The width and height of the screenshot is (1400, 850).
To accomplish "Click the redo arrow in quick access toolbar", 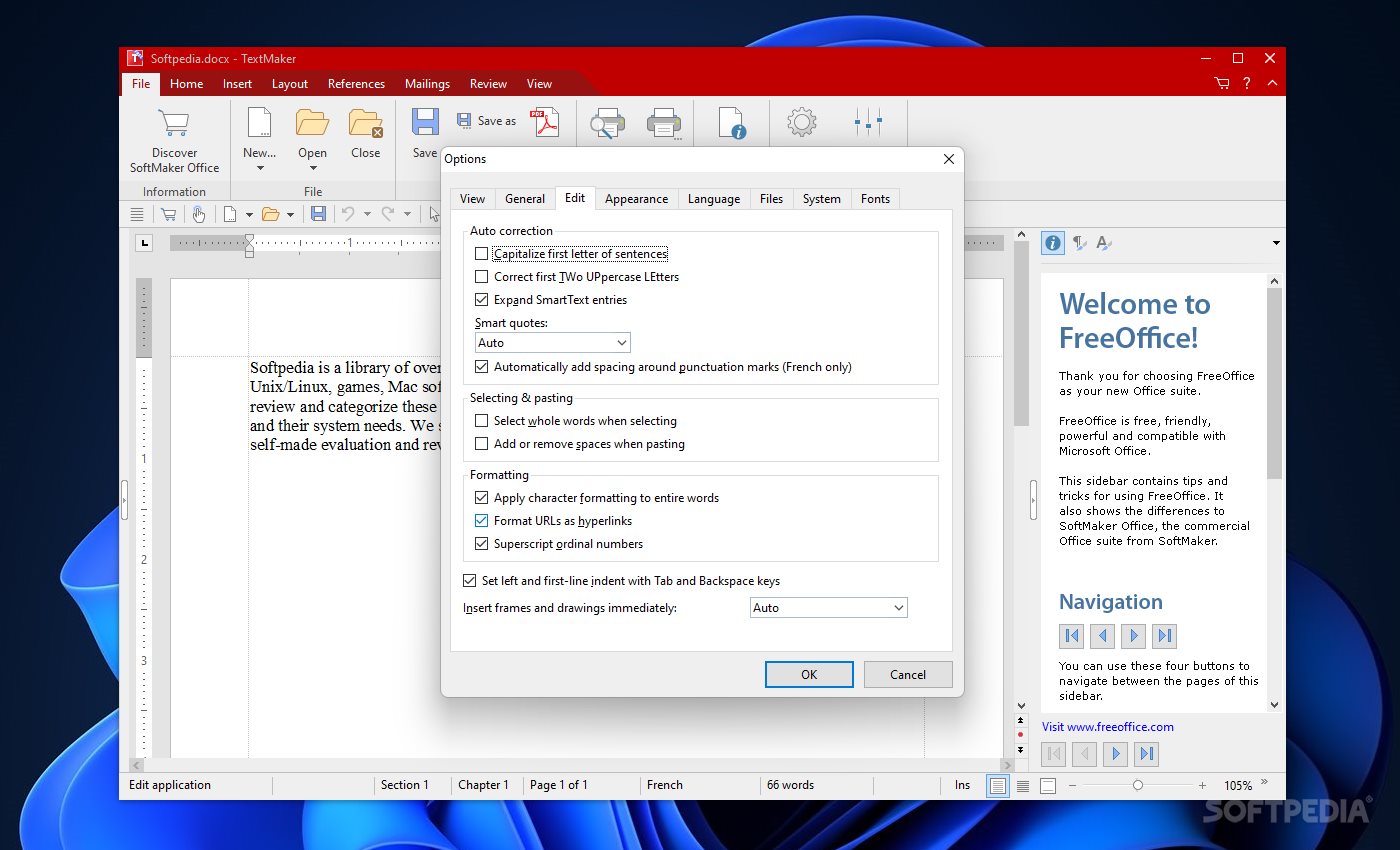I will tap(388, 214).
